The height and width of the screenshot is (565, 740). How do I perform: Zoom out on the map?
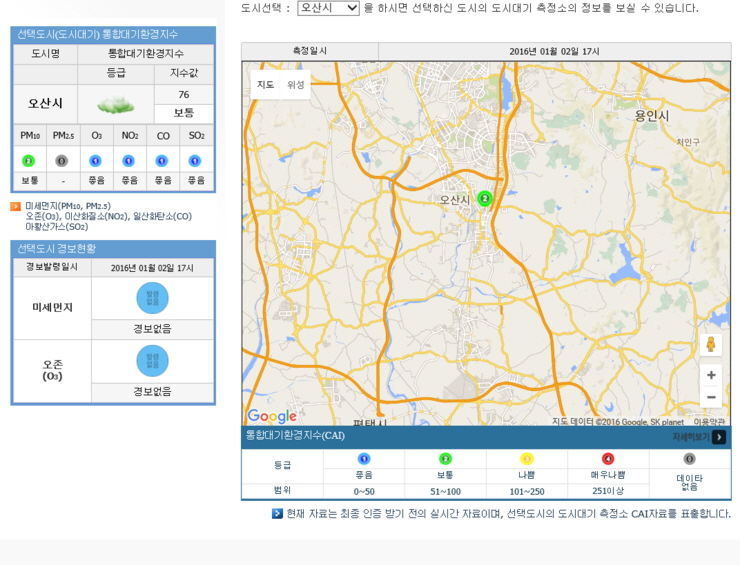coord(711,397)
